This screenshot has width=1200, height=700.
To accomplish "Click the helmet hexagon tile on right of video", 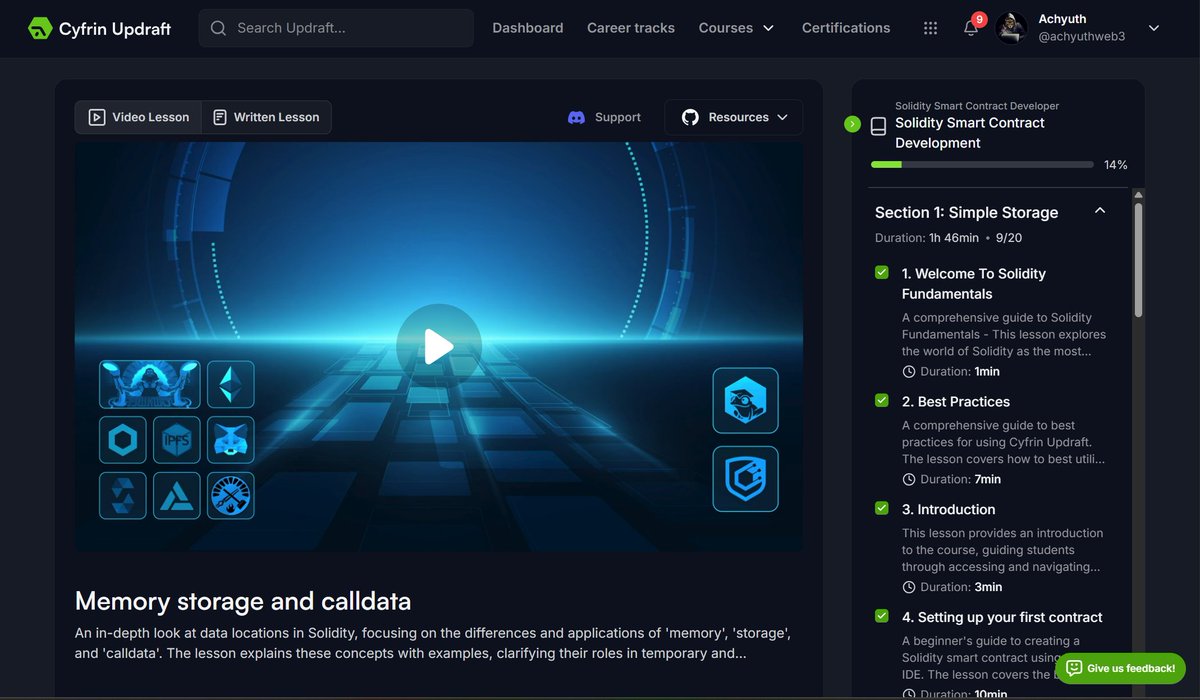I will click(x=745, y=400).
